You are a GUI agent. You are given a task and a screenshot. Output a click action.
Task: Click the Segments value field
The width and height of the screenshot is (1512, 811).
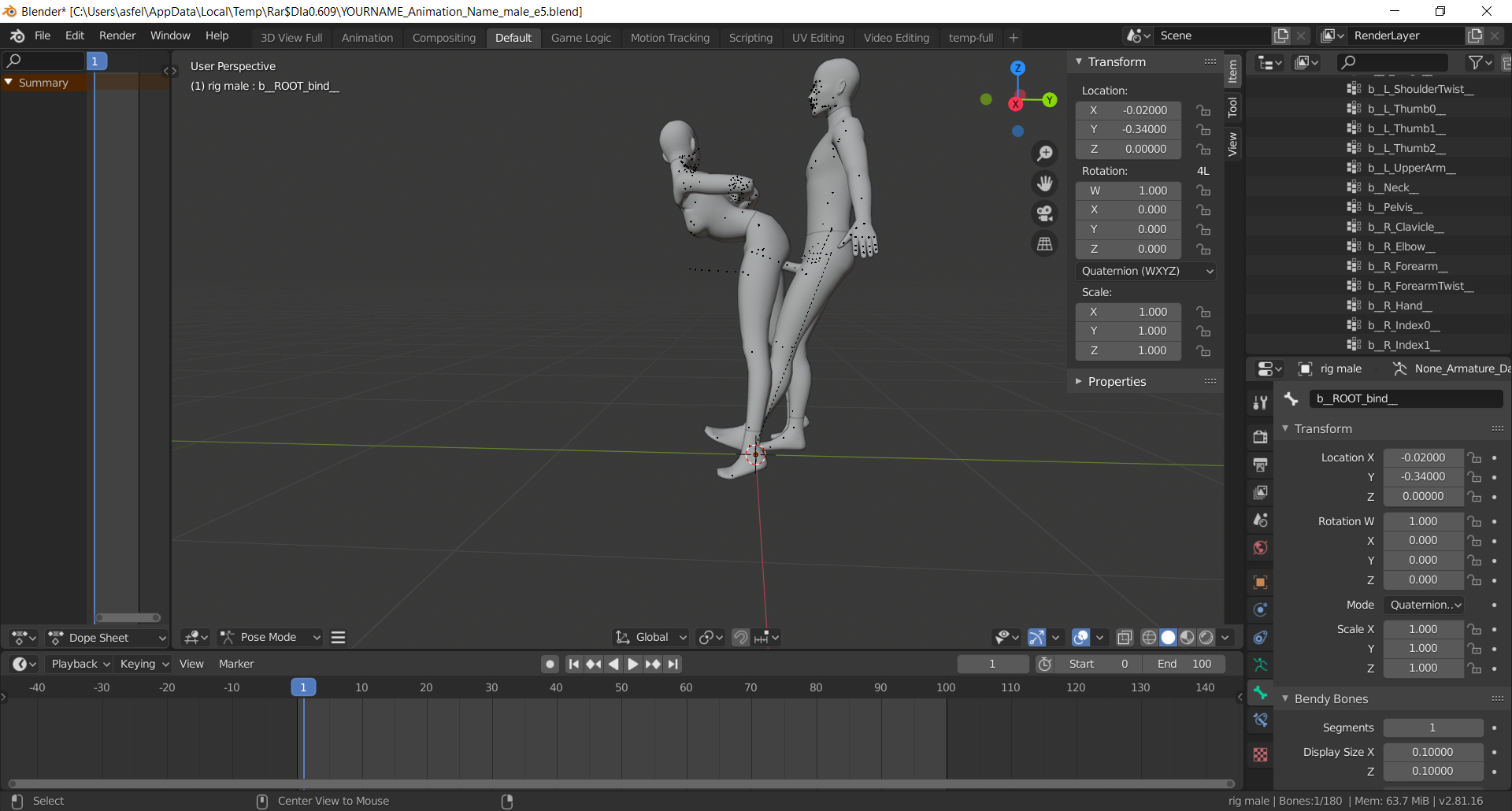click(1432, 728)
